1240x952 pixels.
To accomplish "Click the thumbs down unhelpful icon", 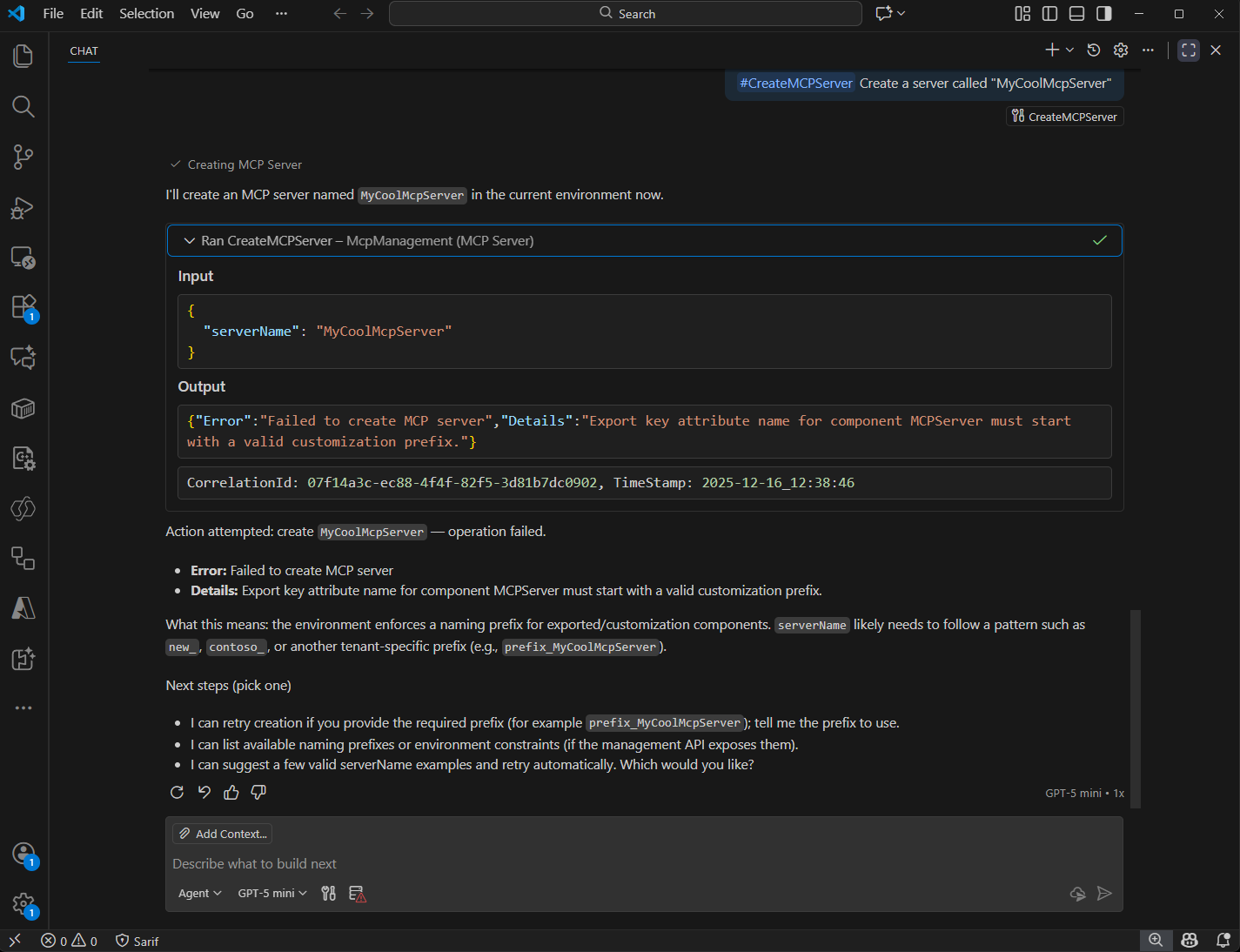I will coord(258,792).
